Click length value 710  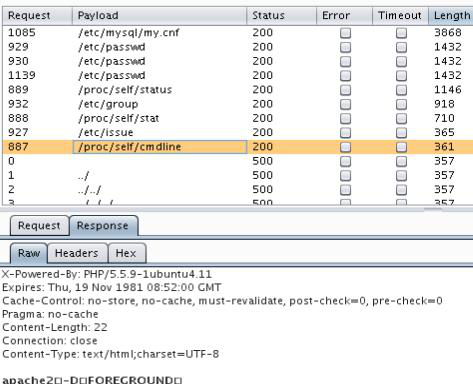point(444,118)
